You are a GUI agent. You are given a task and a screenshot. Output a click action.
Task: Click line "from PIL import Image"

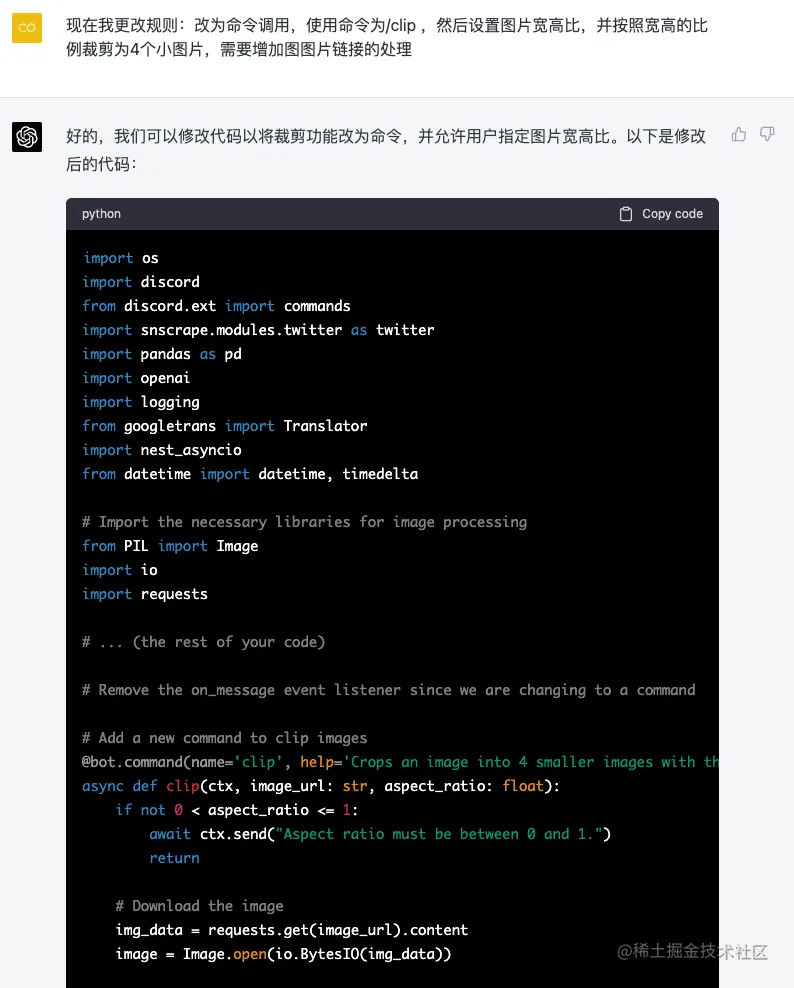point(170,546)
